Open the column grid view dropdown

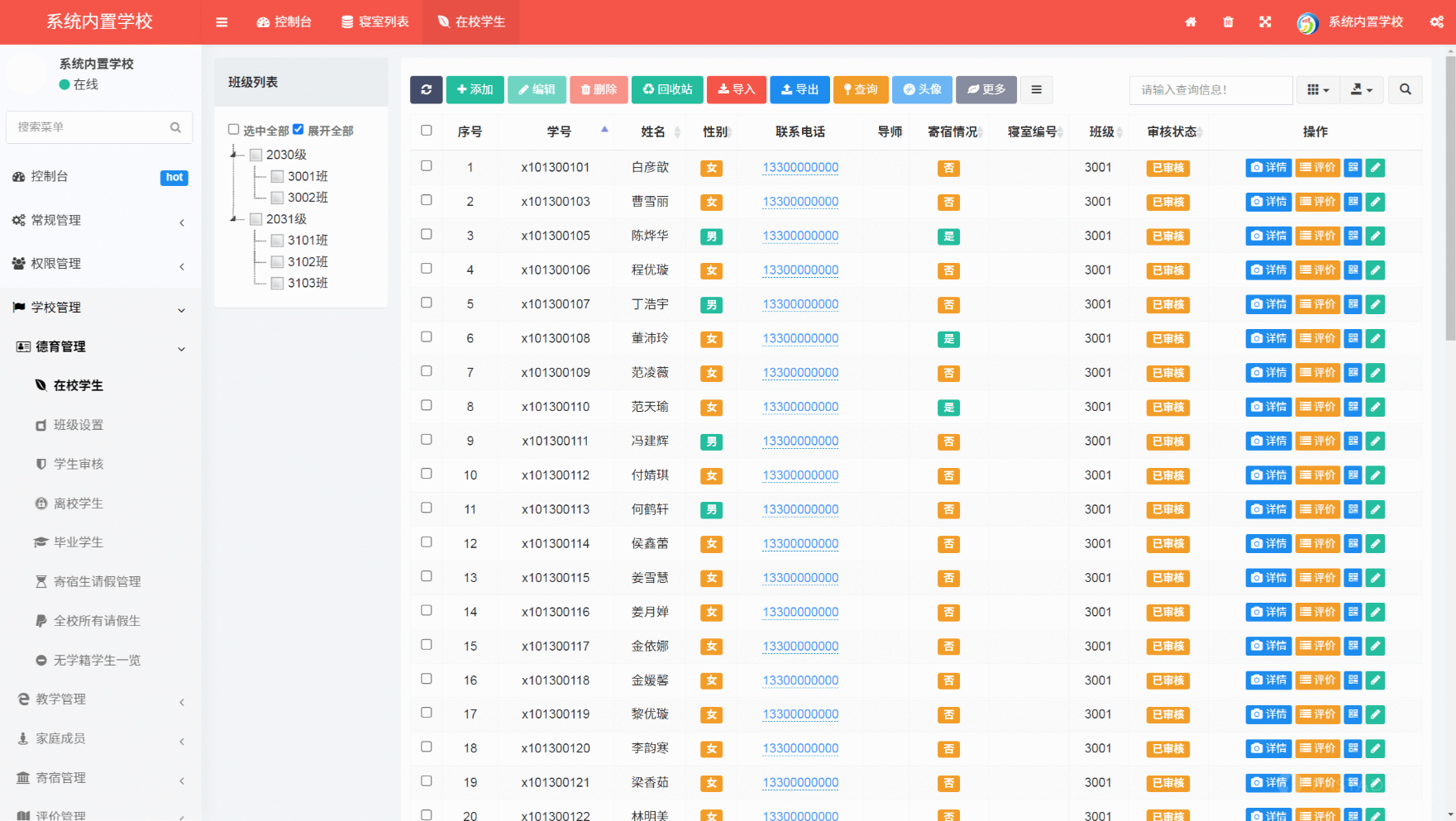point(1318,89)
